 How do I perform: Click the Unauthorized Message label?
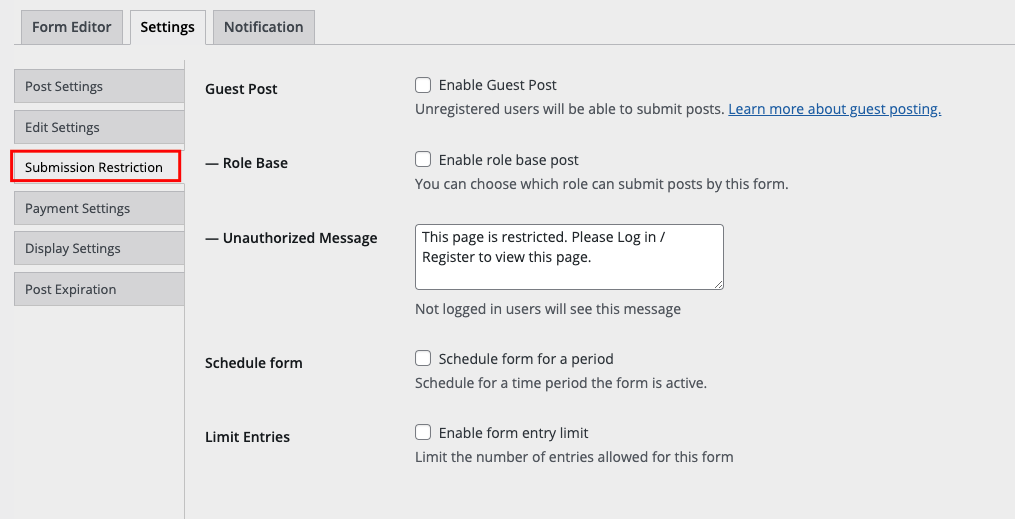point(291,238)
